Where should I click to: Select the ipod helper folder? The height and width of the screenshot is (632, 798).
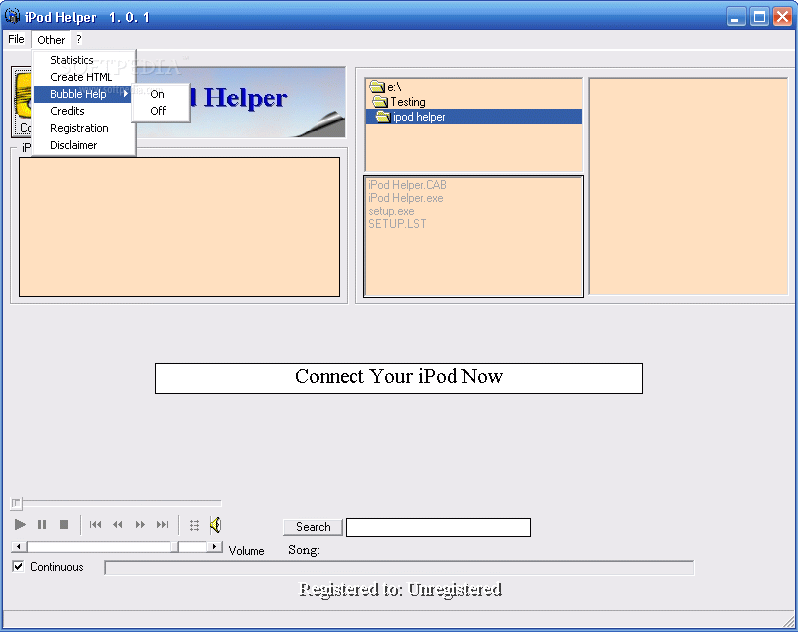tap(473, 117)
